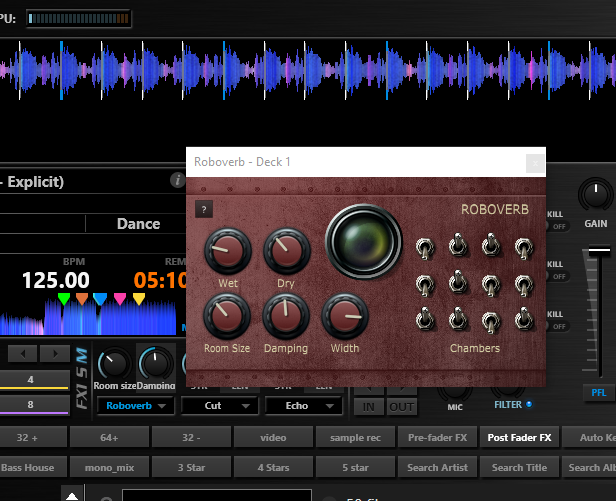Flip first chamber switch in bottom row
Image resolution: width=616 pixels, height=501 pixels.
point(425,317)
